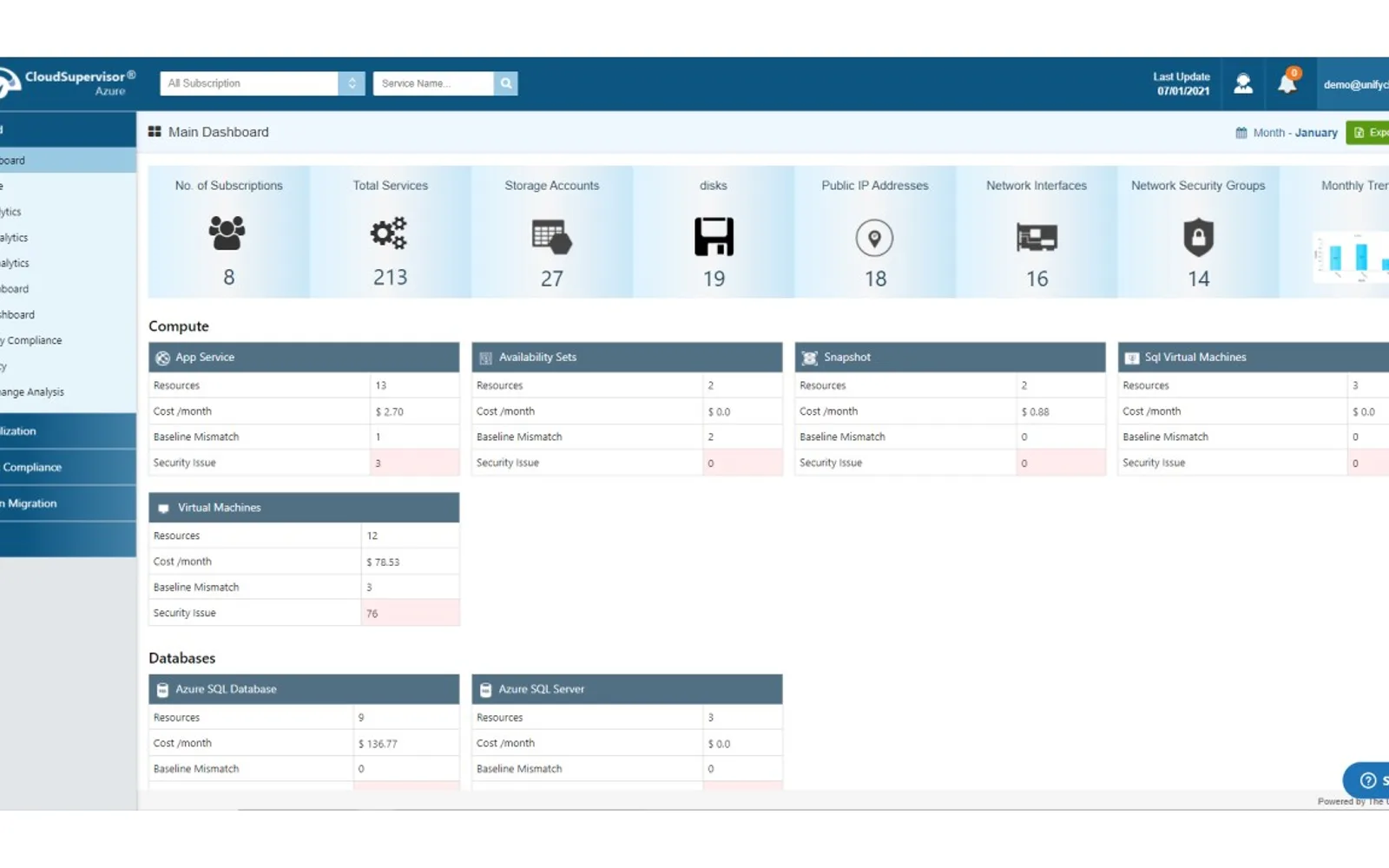Click the Total Services count 213
The width and height of the screenshot is (1389, 868).
(x=390, y=278)
